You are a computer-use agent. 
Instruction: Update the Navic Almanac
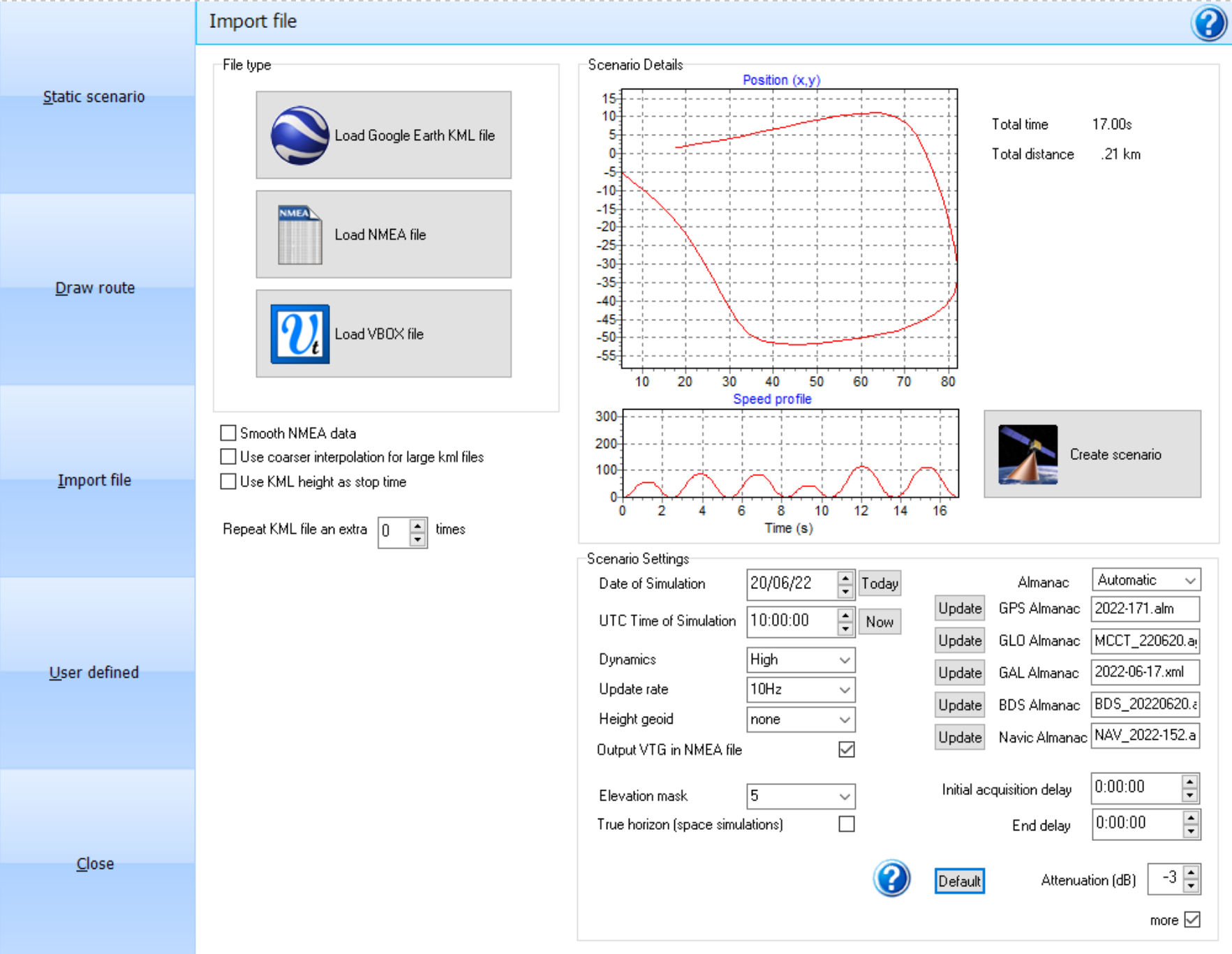click(960, 737)
